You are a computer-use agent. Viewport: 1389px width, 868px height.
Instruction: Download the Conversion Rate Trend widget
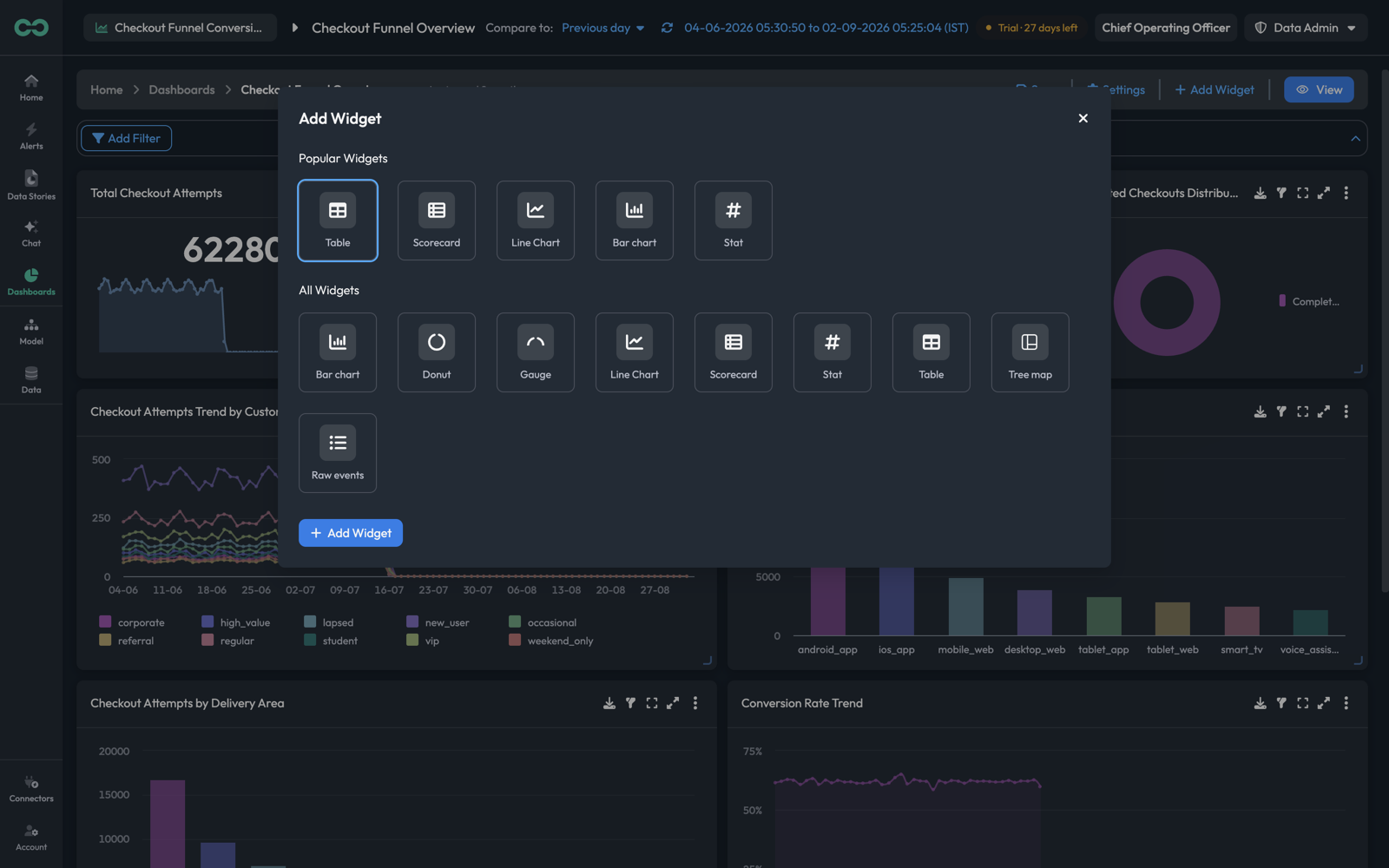(1260, 703)
